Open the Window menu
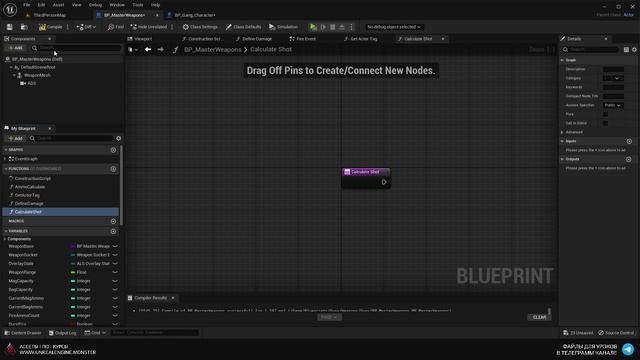Viewport: 640px width, 360px height. pos(117,5)
